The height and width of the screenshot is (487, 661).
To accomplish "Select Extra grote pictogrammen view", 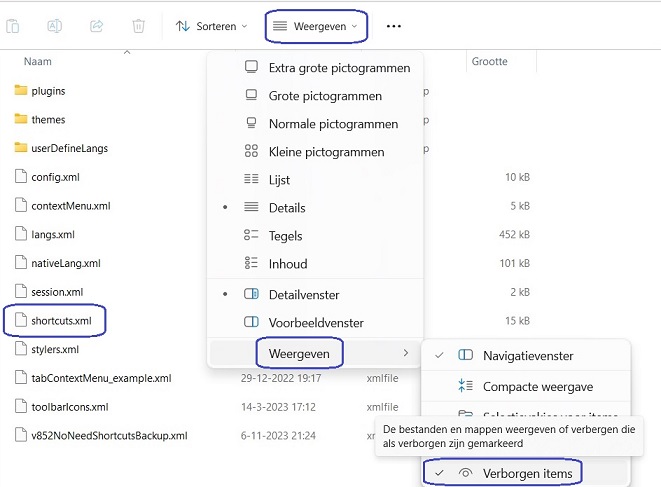I will pyautogui.click(x=339, y=68).
